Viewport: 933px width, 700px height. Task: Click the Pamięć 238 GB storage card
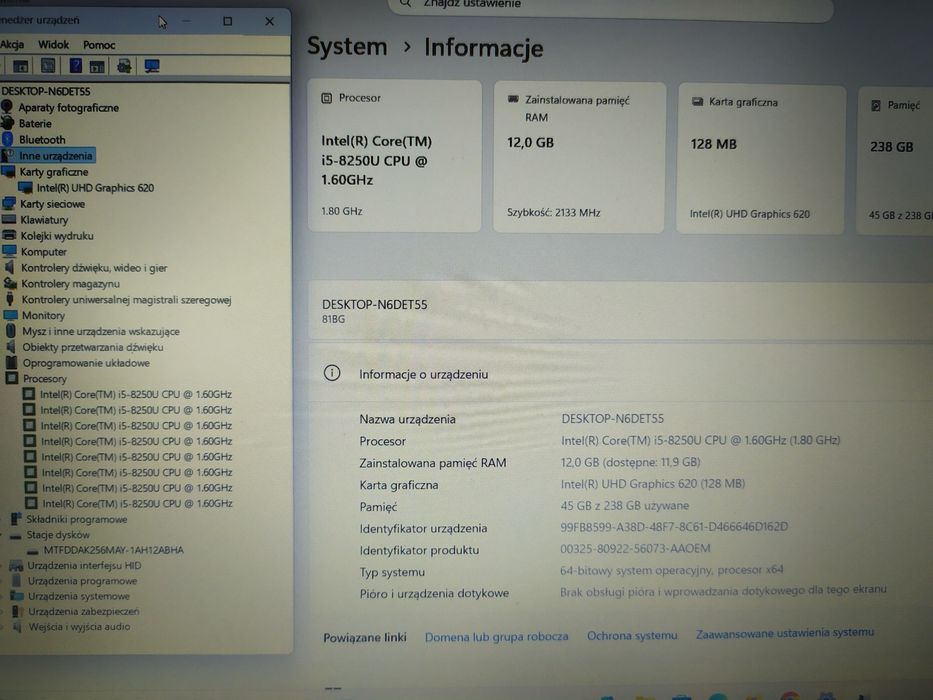point(895,161)
